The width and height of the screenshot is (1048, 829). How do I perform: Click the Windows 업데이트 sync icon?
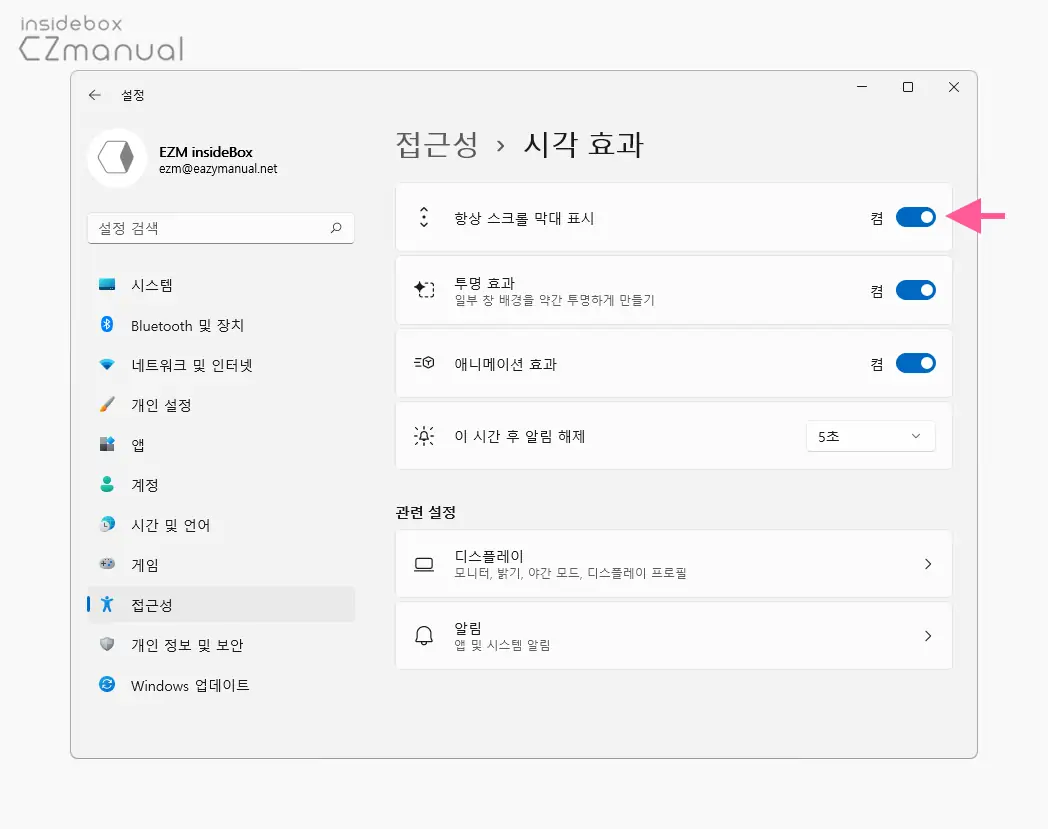107,684
